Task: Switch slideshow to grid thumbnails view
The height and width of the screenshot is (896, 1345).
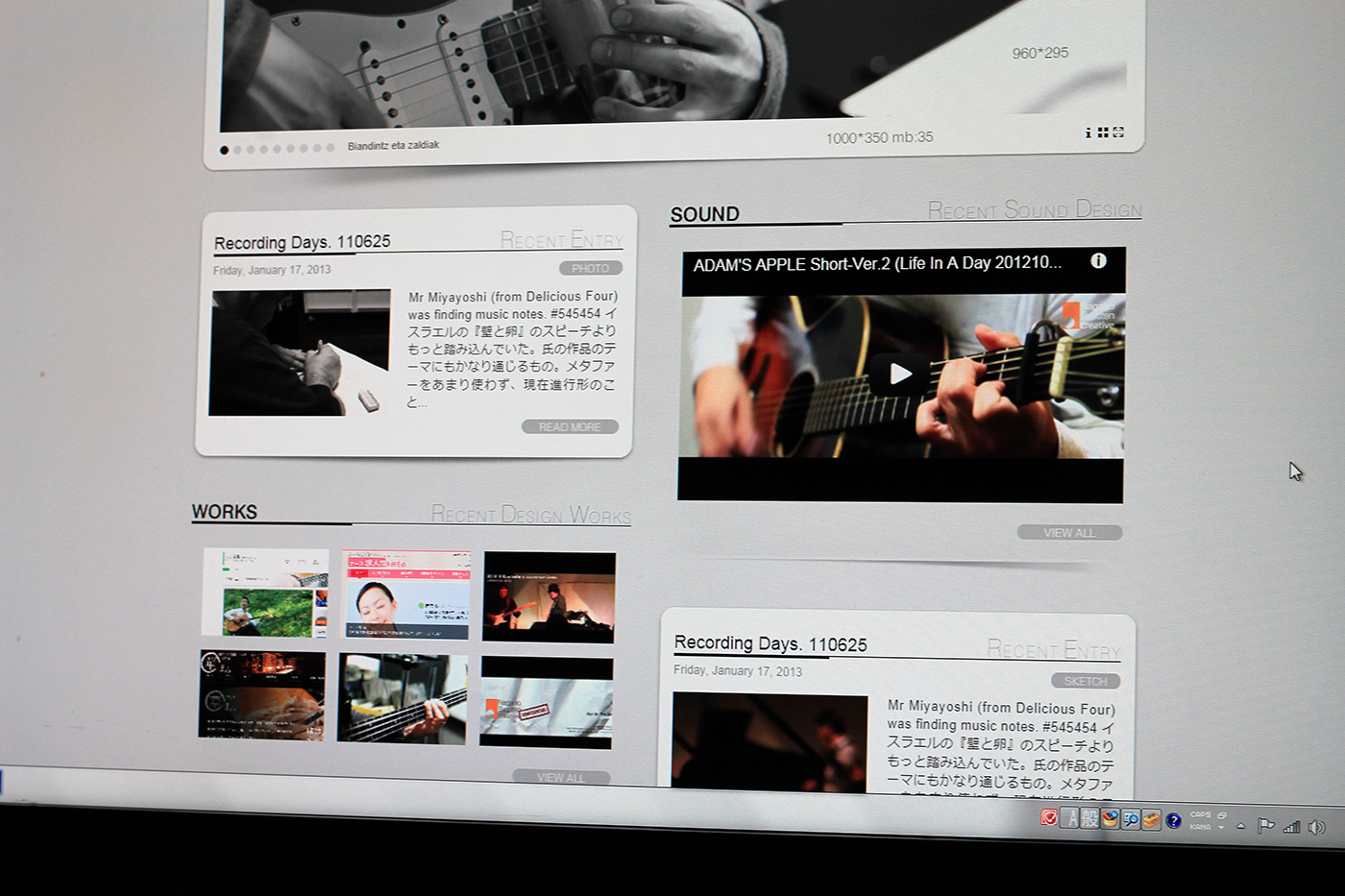Action: 1103,133
